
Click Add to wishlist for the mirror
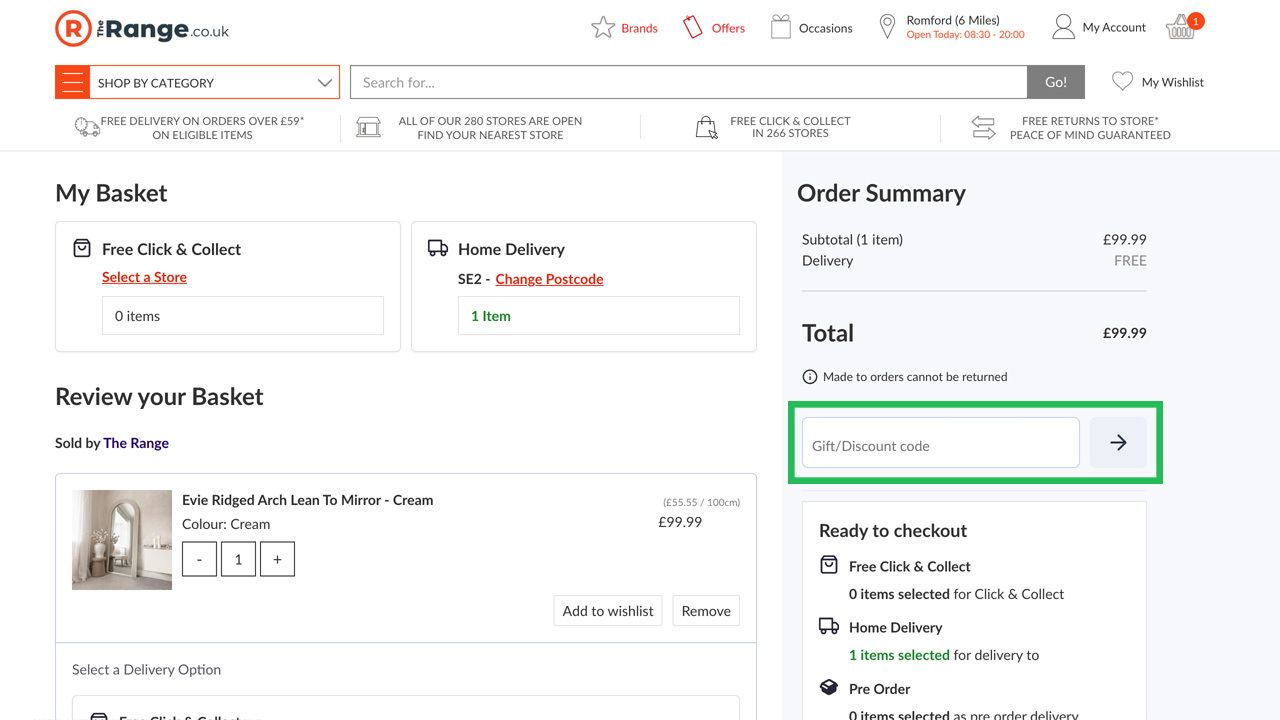pos(607,610)
